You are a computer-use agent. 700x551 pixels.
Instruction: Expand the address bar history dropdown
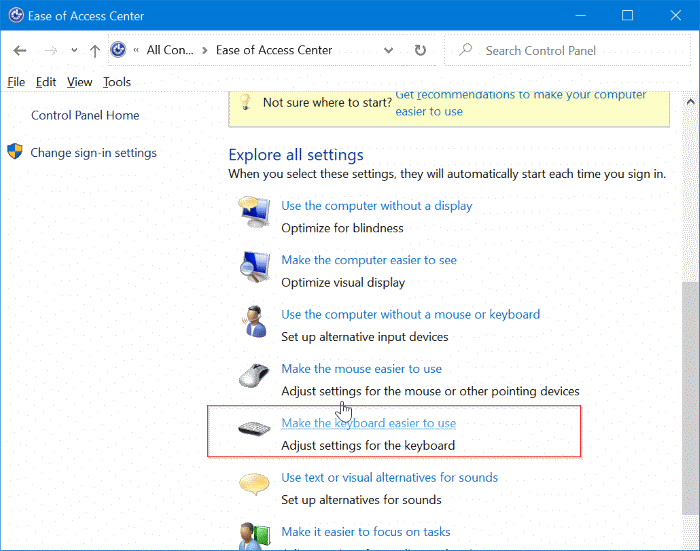pyautogui.click(x=388, y=50)
